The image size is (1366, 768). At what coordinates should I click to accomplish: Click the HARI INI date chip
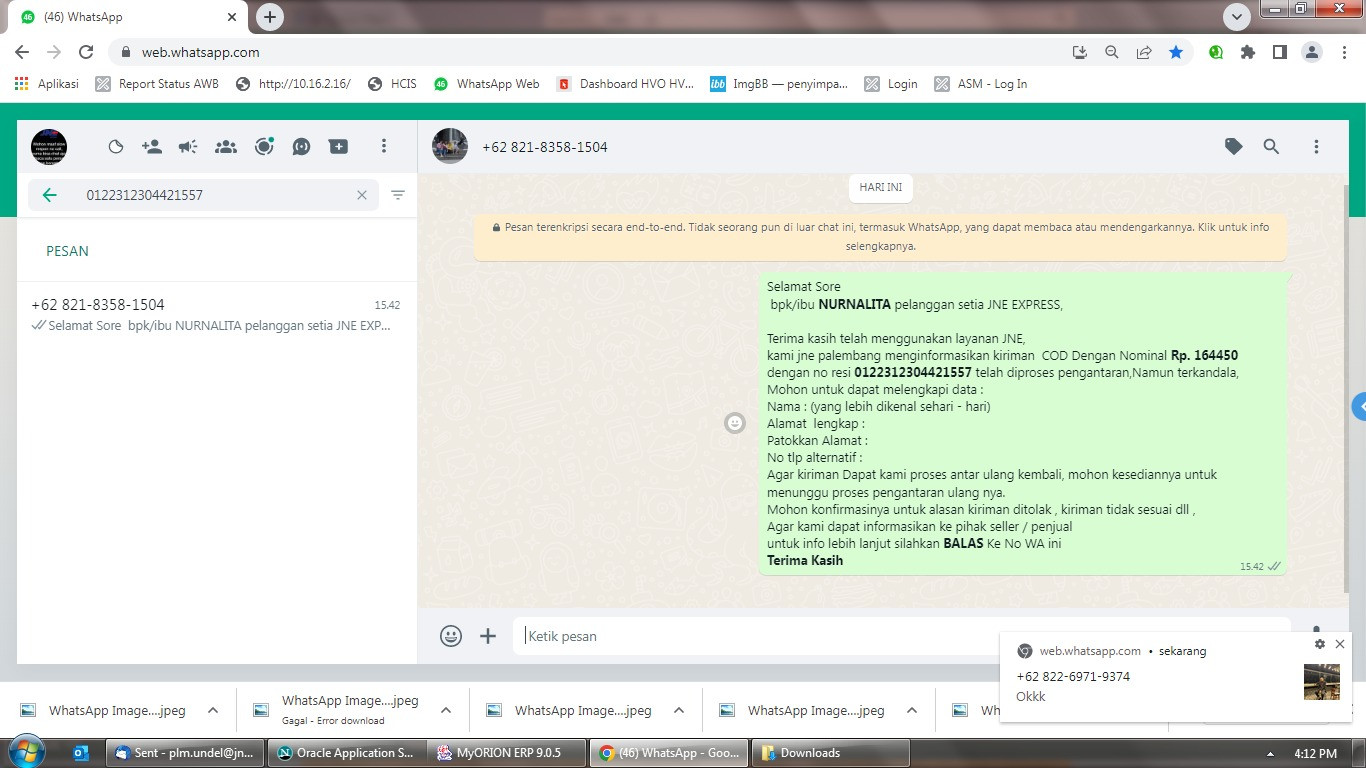[881, 187]
